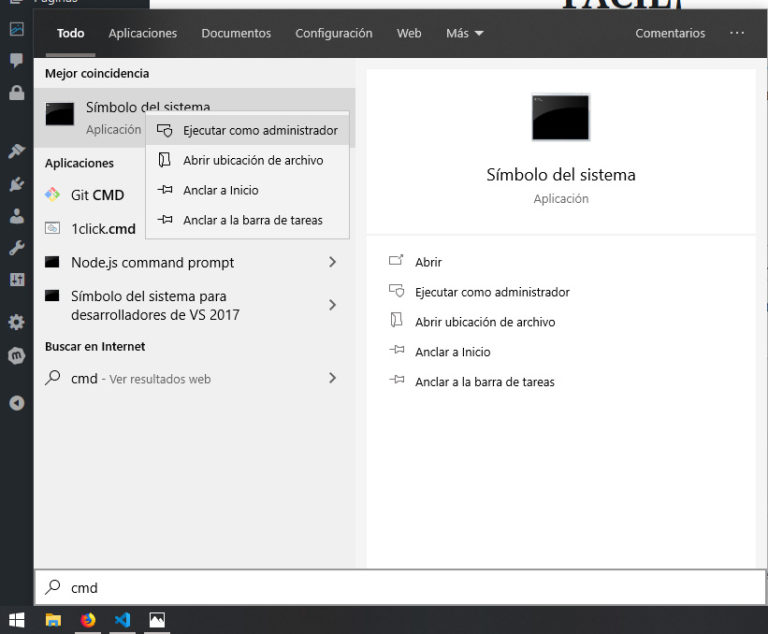Choose Abrir ubicación de archivo in context menu
Screen dimensions: 768x634
click(247, 160)
